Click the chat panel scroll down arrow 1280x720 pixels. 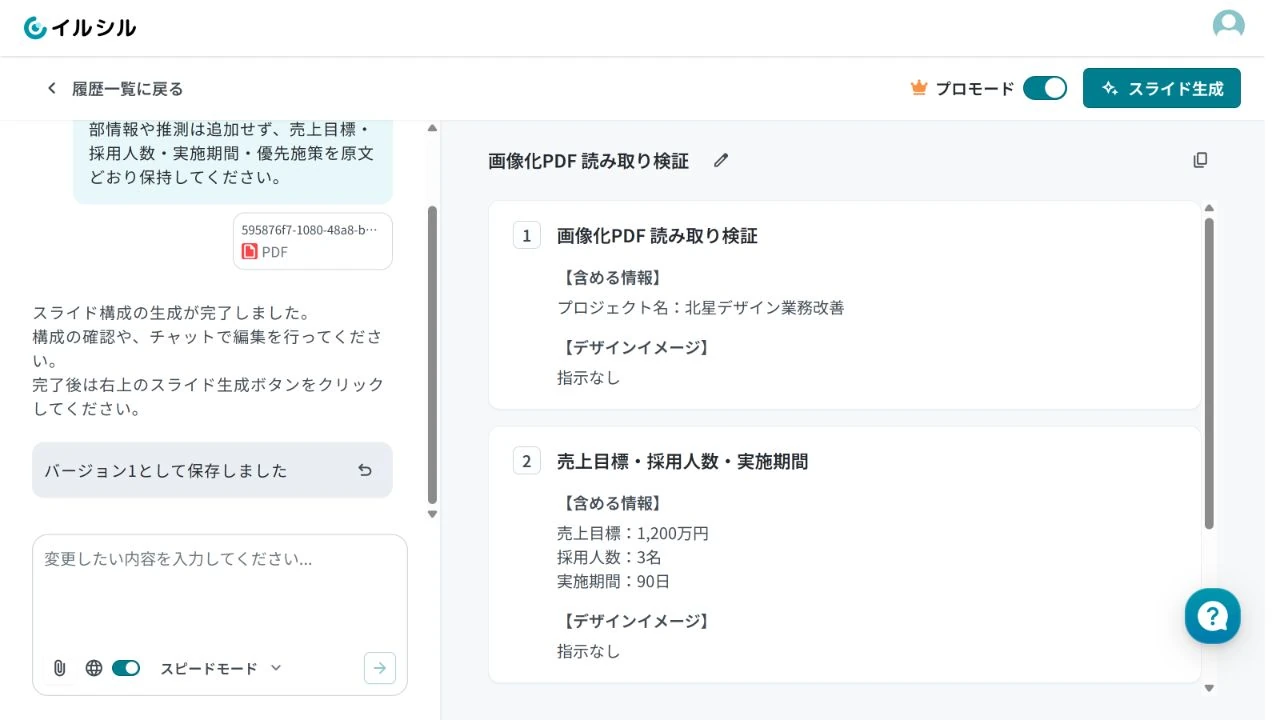(x=432, y=514)
